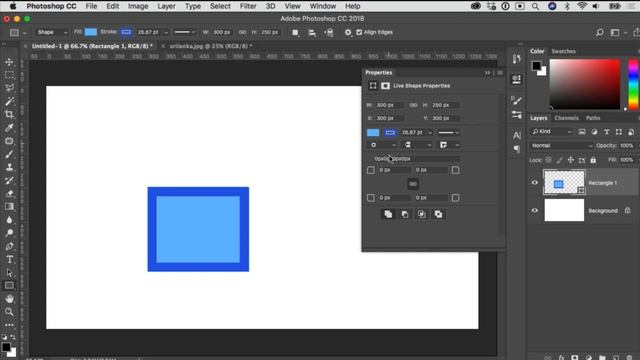Click Rectangle 1 layer thumbnail
Viewport: 640px width, 360px height.
(x=564, y=182)
